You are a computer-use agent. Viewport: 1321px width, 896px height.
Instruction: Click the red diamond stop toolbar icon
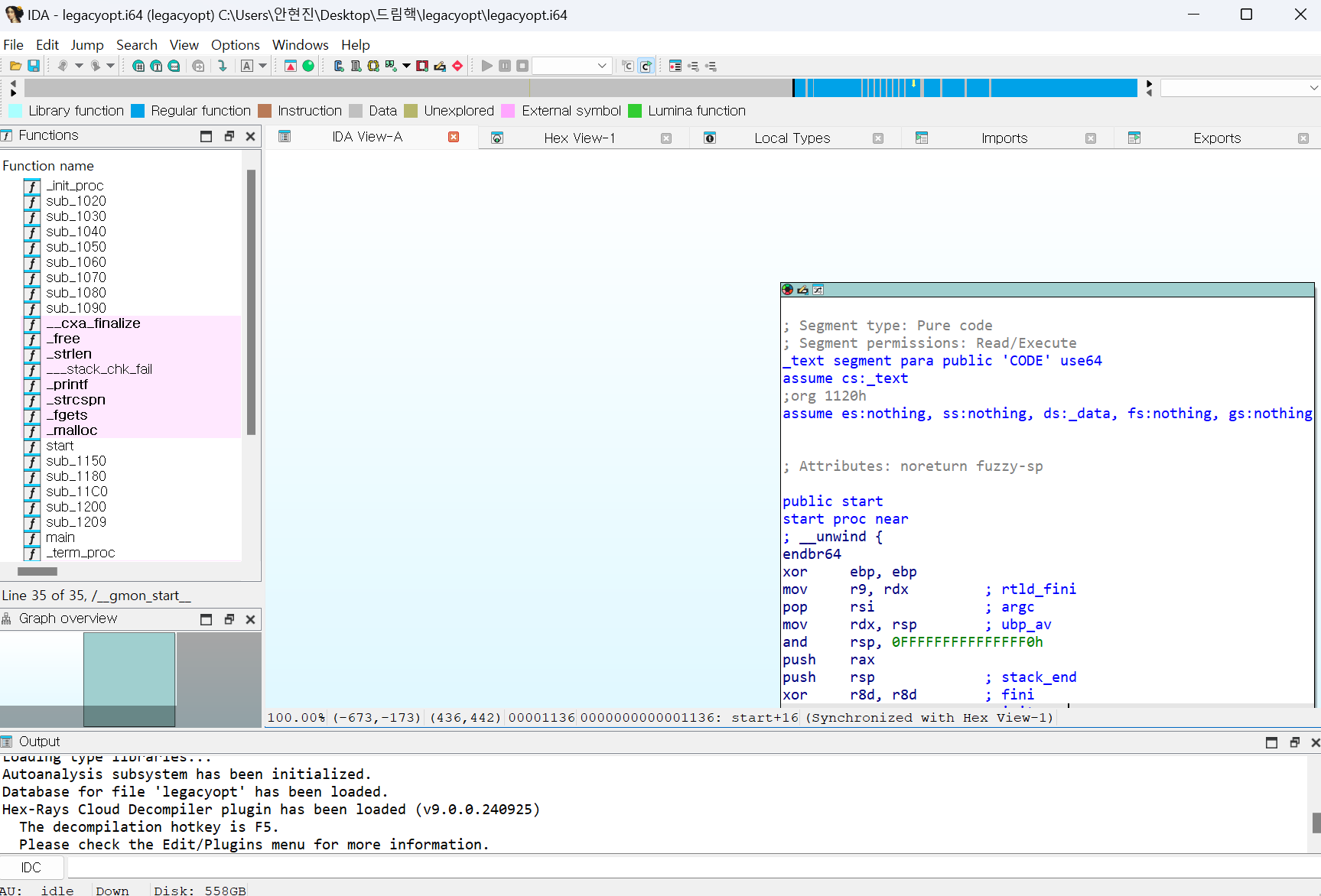pyautogui.click(x=457, y=66)
